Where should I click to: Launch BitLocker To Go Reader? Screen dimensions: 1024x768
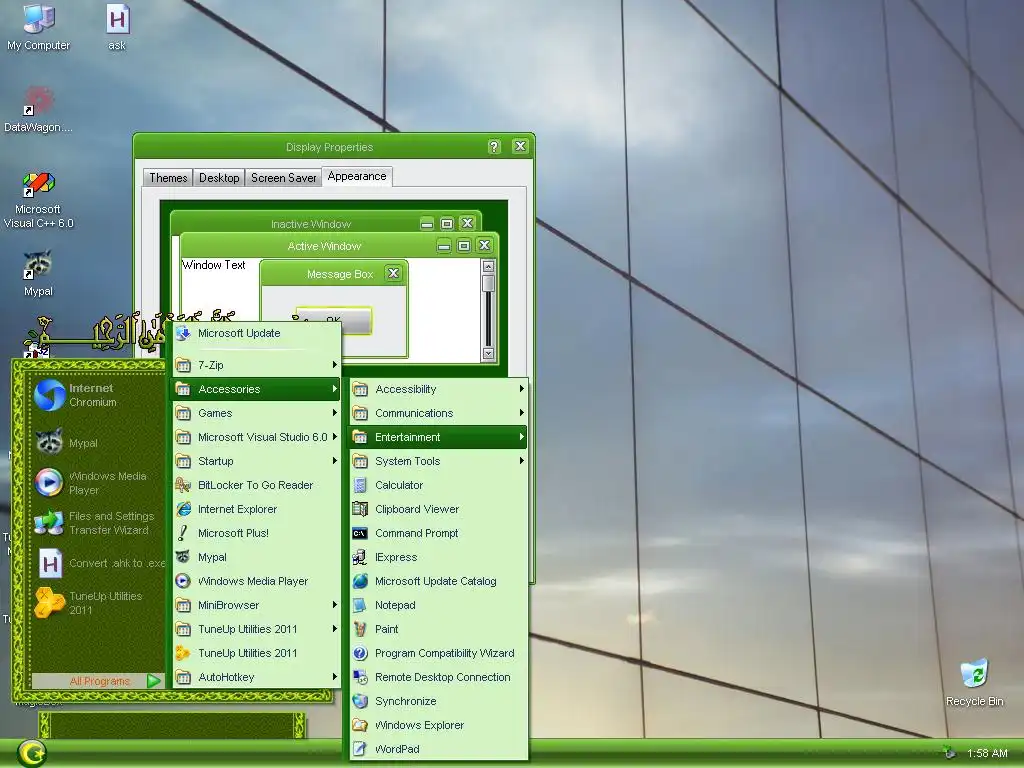point(256,485)
